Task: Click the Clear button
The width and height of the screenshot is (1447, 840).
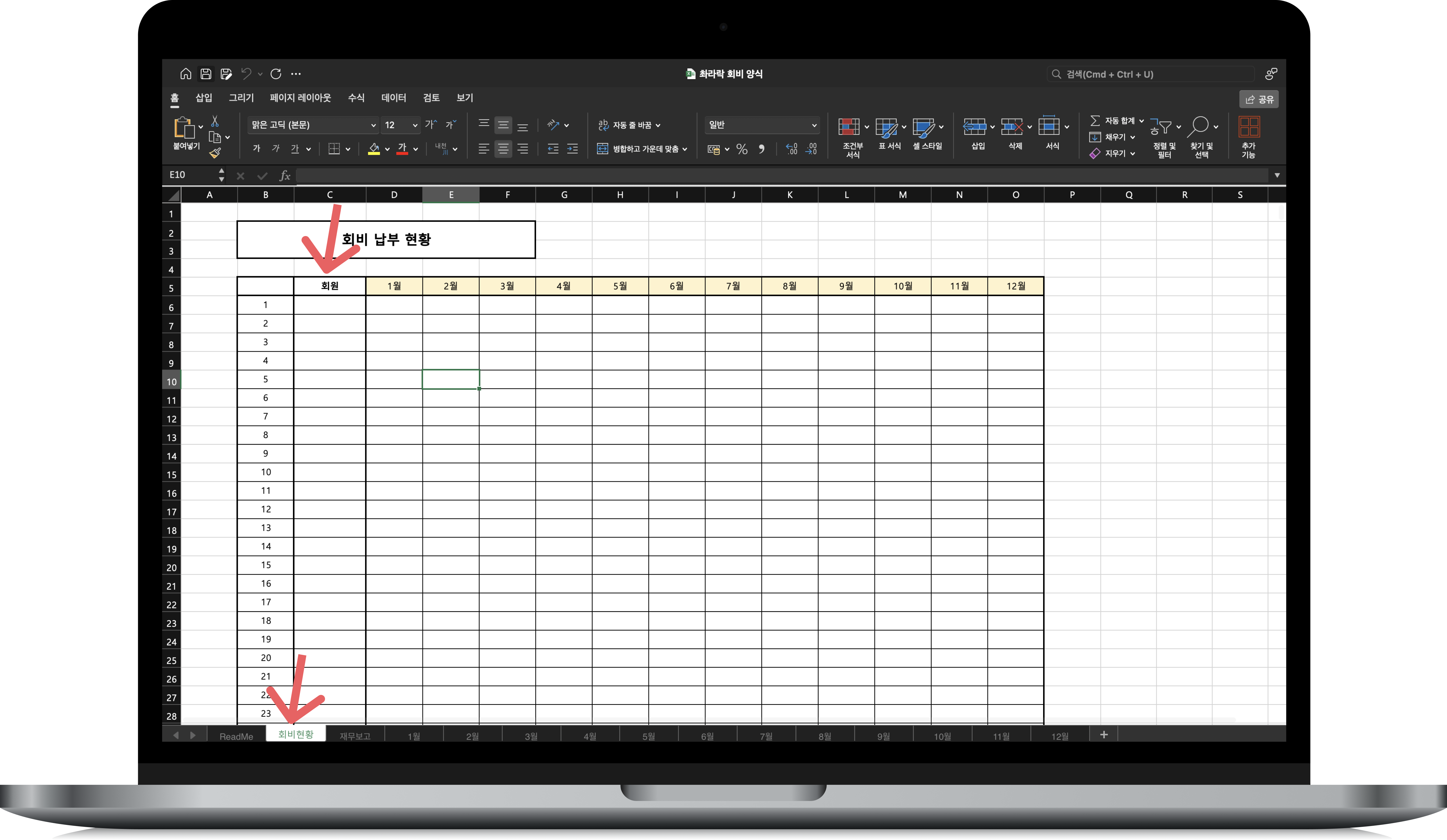Action: point(1112,154)
